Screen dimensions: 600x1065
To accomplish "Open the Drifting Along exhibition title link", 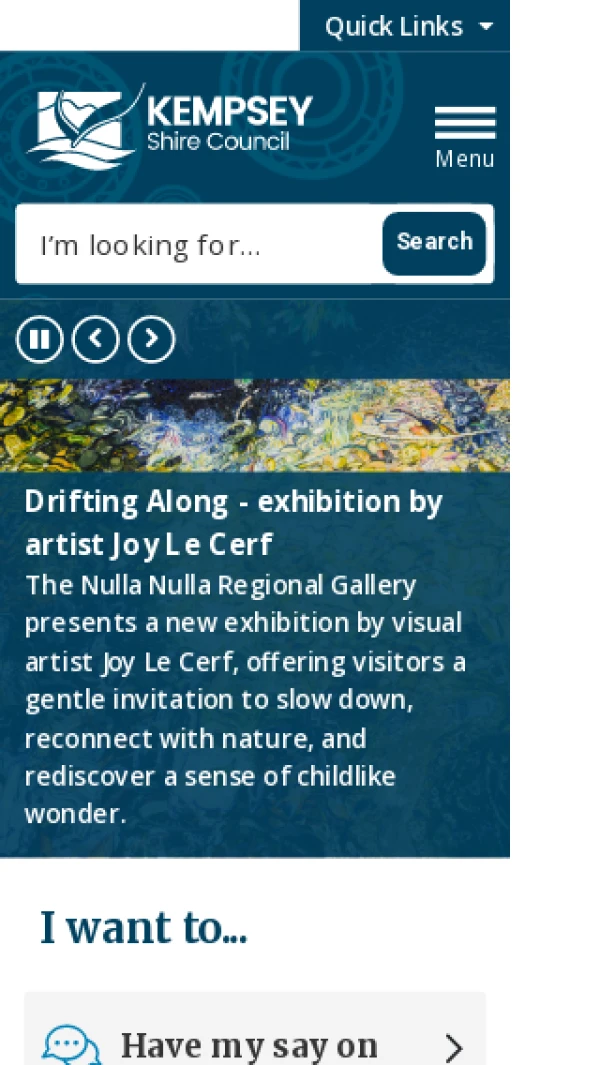I will pos(233,502).
